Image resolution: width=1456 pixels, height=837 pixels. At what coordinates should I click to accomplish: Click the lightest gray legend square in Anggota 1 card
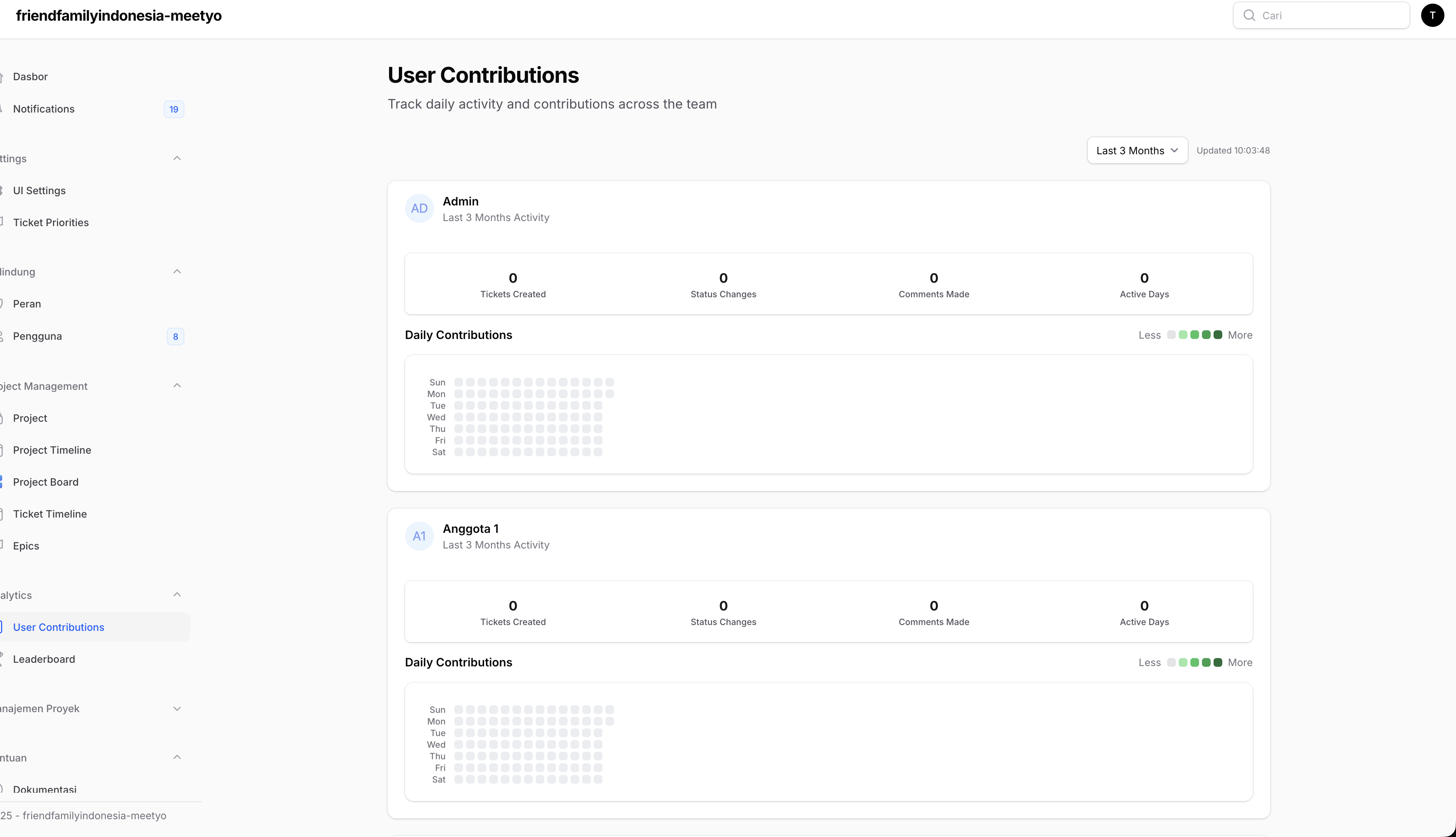tap(1171, 663)
